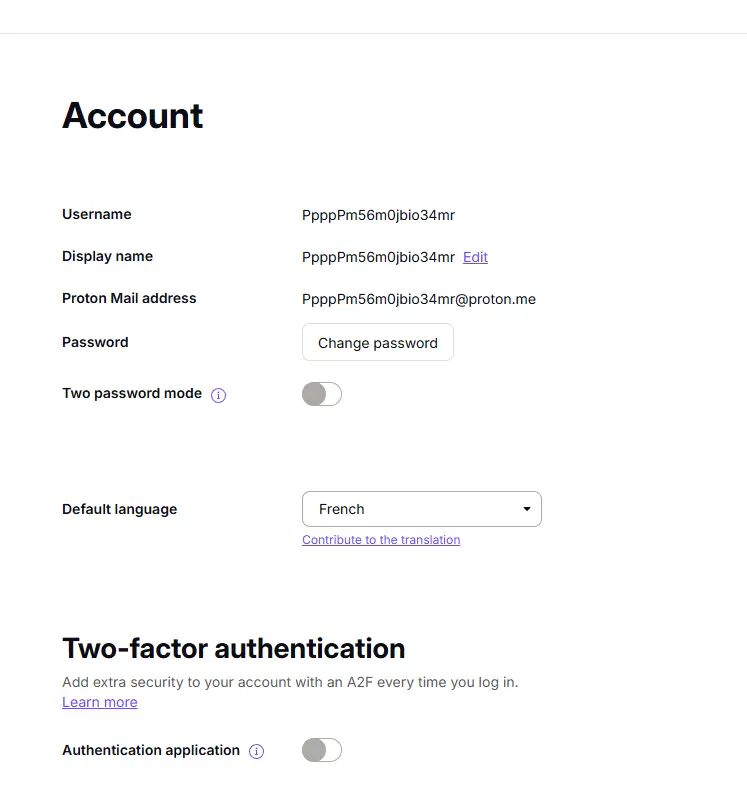
Task: Click the info icon beside Two password mode
Action: click(x=218, y=395)
